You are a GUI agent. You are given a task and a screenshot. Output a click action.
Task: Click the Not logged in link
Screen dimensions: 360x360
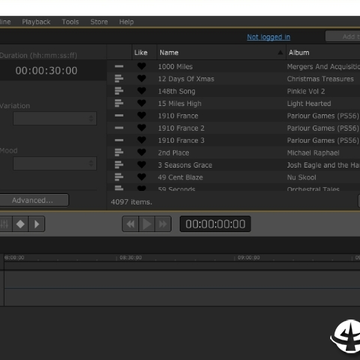coord(268,37)
